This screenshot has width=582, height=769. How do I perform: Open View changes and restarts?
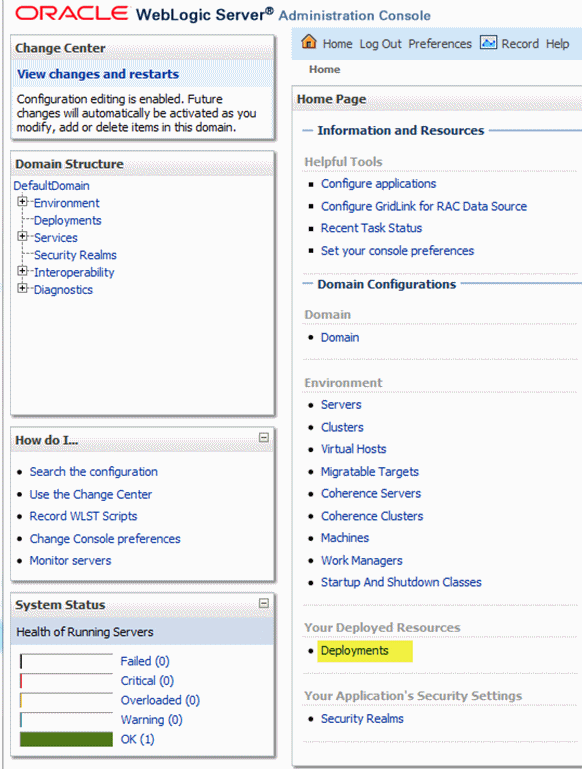tap(98, 74)
